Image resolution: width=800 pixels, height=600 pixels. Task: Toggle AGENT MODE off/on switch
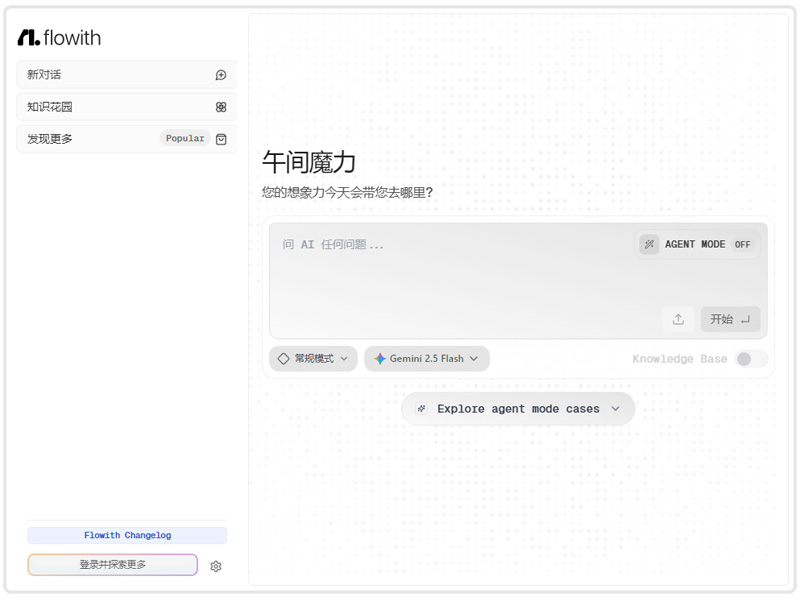(x=742, y=244)
